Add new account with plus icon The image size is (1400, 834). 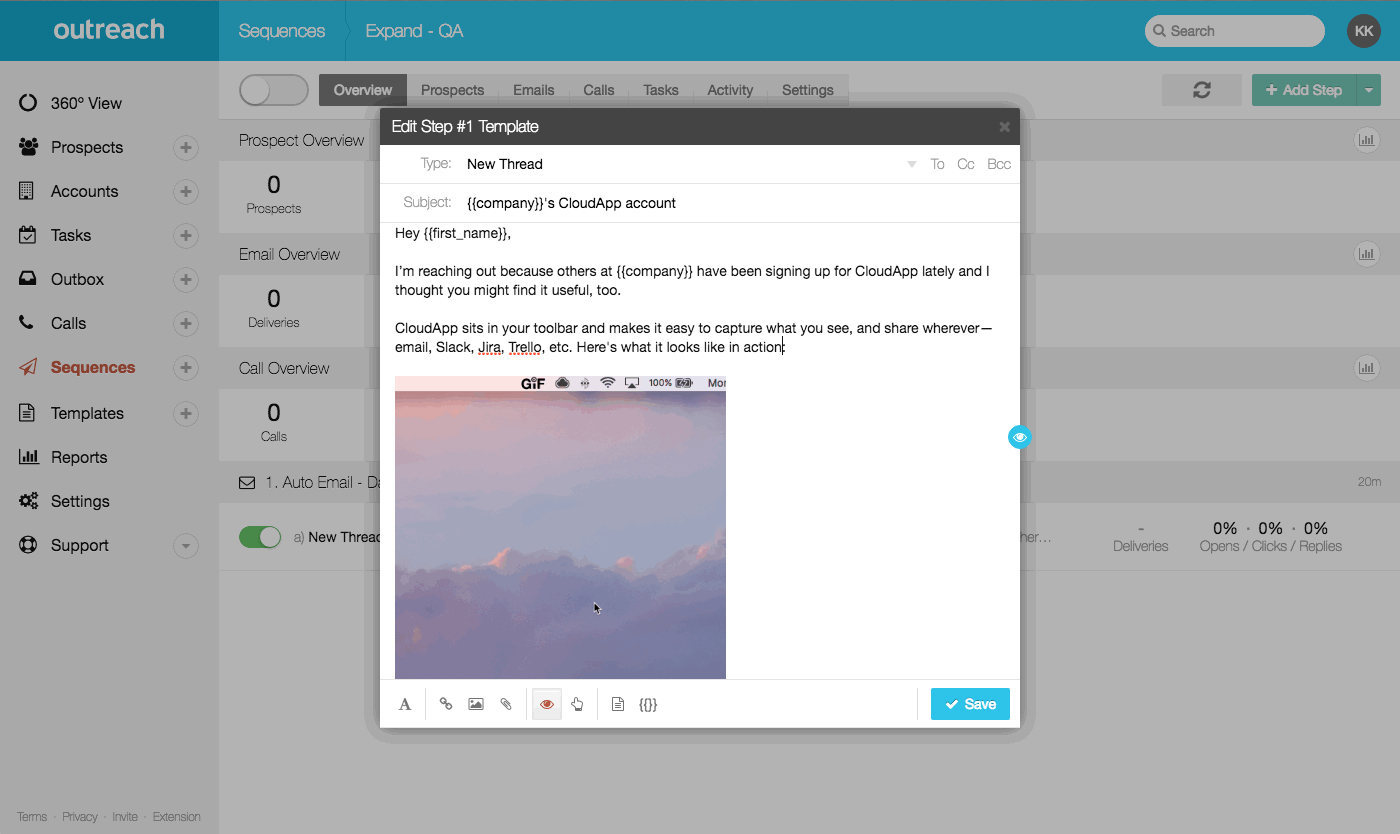coord(185,192)
